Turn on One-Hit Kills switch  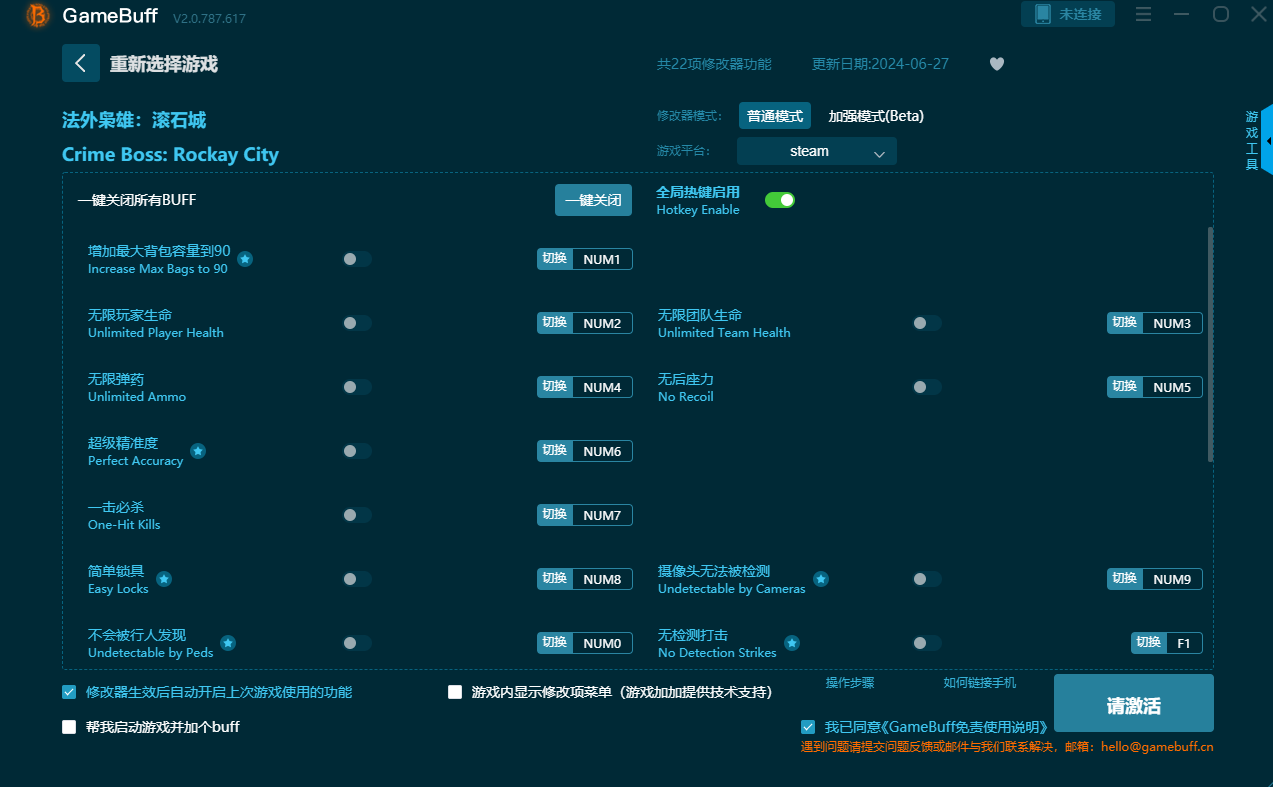357,515
